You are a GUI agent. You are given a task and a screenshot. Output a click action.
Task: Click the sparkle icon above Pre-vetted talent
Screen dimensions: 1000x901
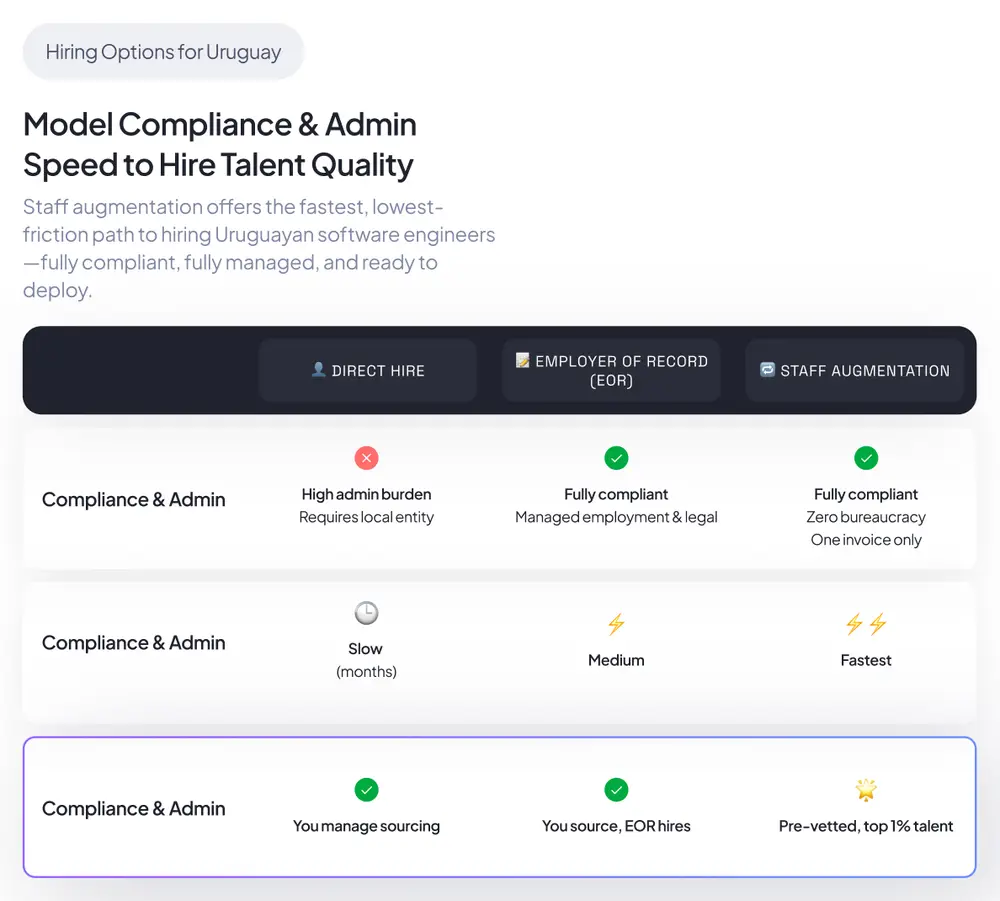(x=866, y=789)
